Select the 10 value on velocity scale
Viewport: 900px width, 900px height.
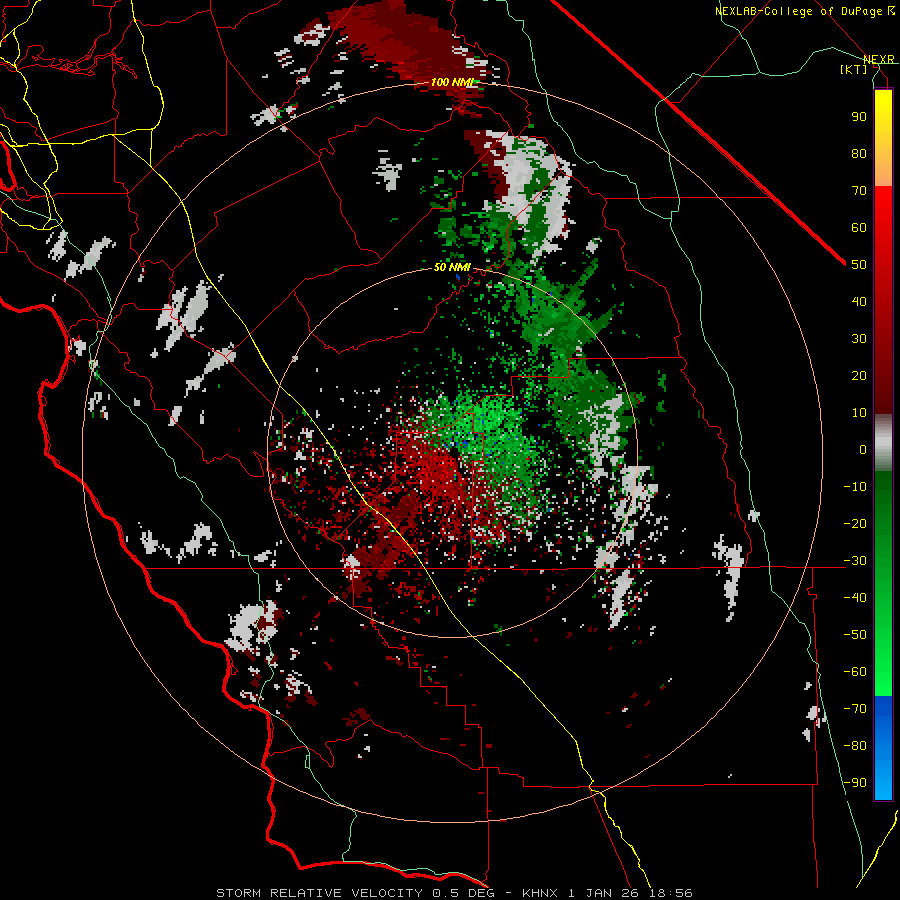[859, 413]
